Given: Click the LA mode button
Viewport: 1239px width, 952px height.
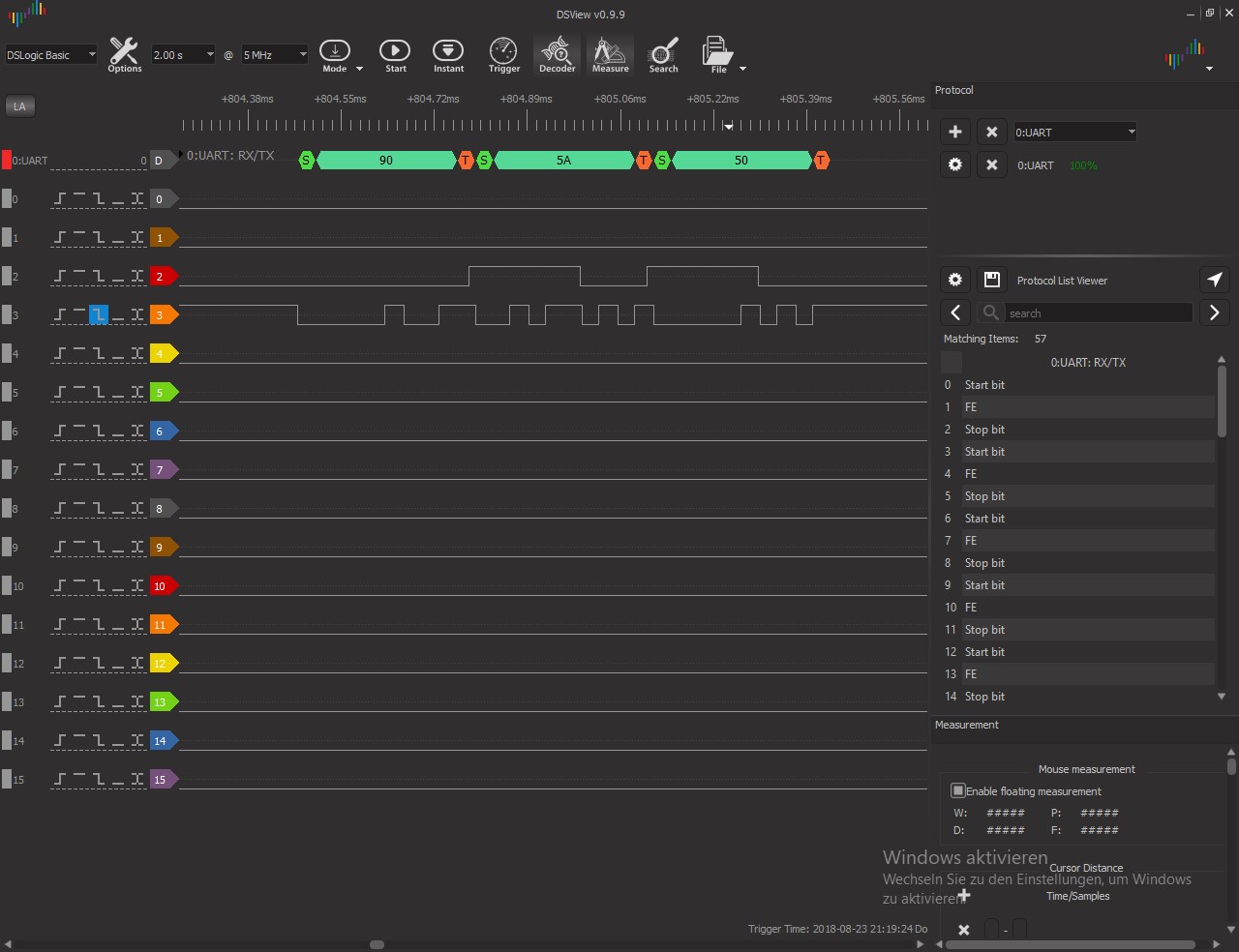Looking at the screenshot, I should tap(19, 106).
